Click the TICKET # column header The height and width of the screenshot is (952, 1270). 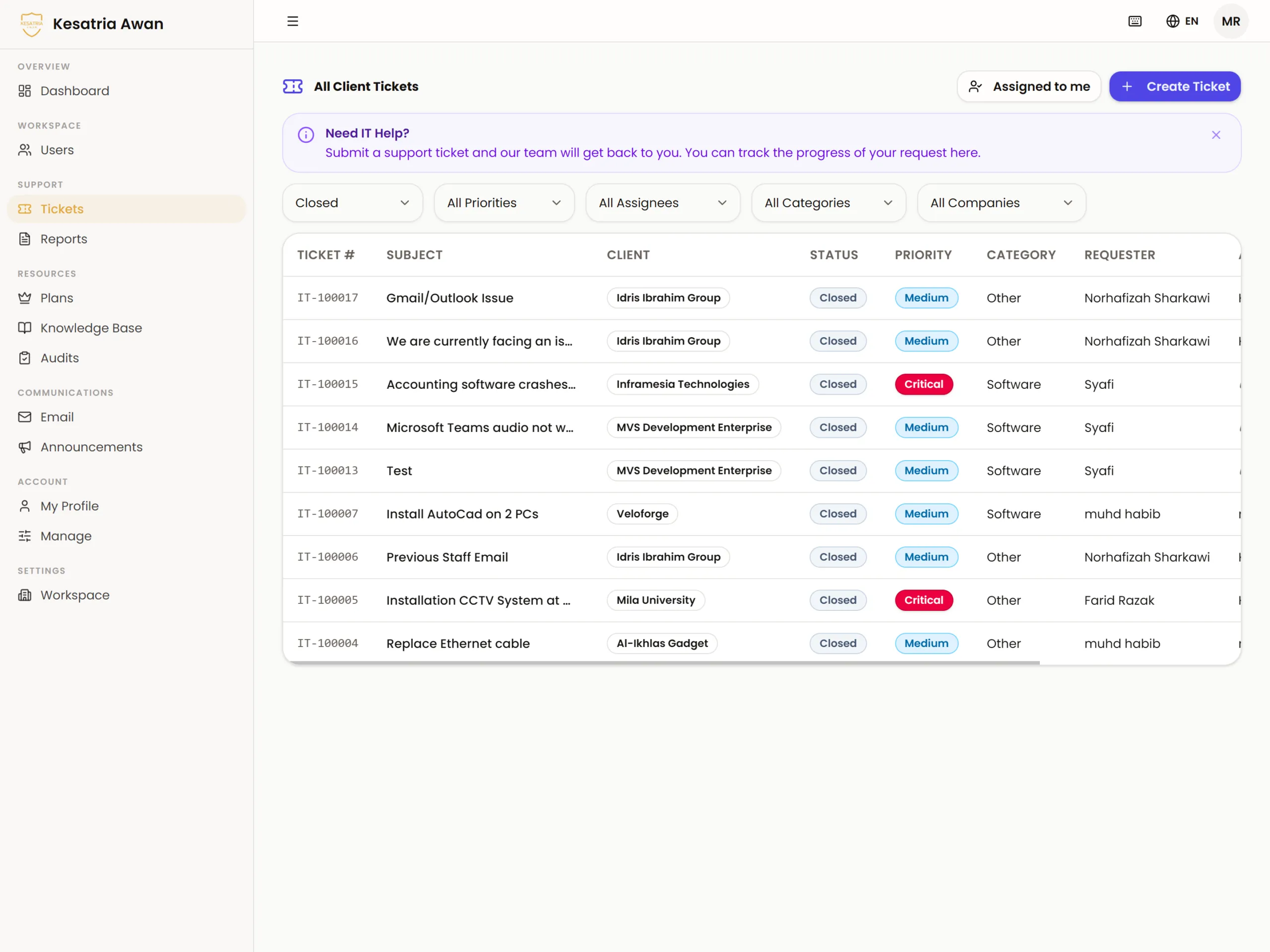point(325,255)
